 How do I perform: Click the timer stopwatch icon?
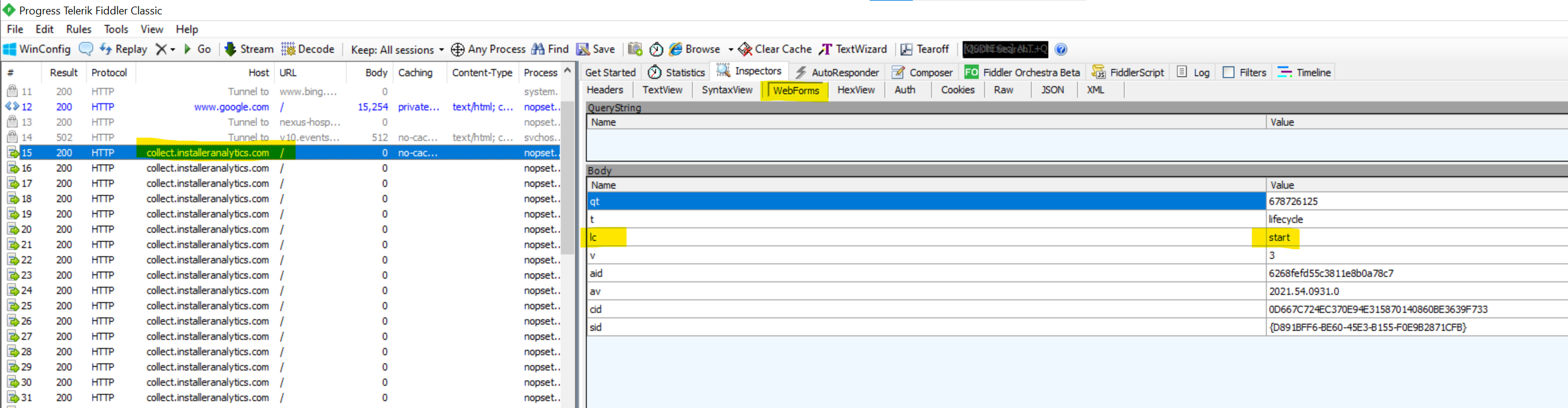tap(656, 49)
